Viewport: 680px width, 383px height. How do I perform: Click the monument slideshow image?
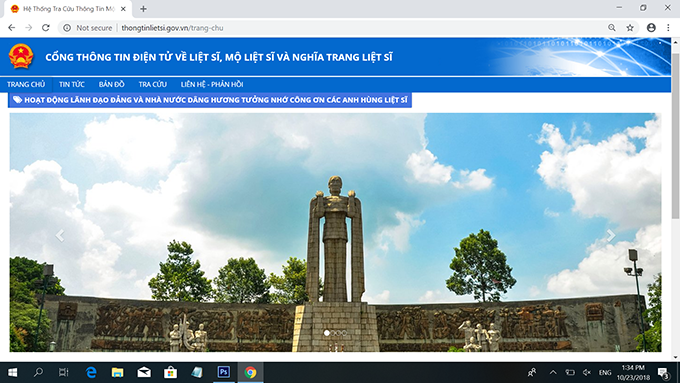click(336, 232)
